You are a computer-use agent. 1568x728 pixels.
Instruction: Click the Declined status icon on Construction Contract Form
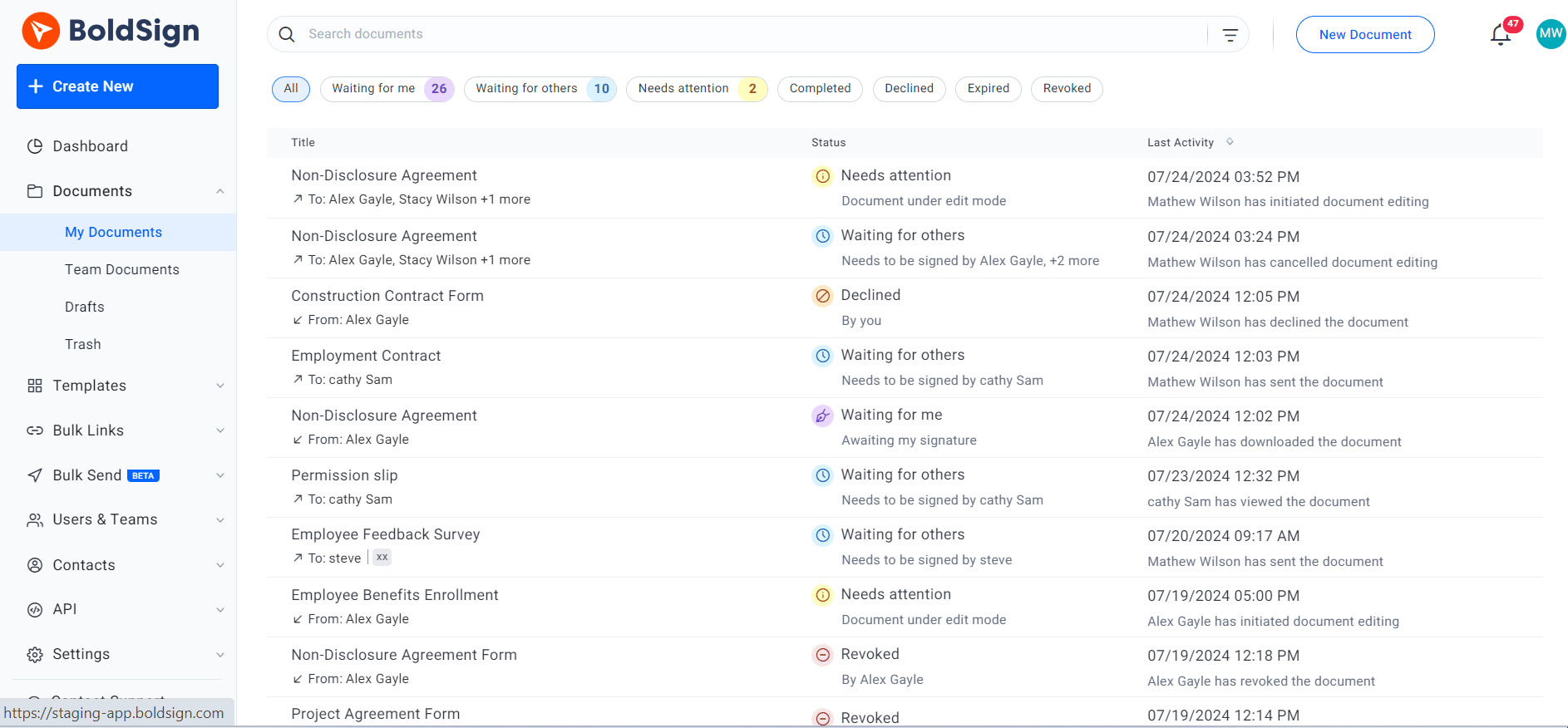tap(822, 296)
